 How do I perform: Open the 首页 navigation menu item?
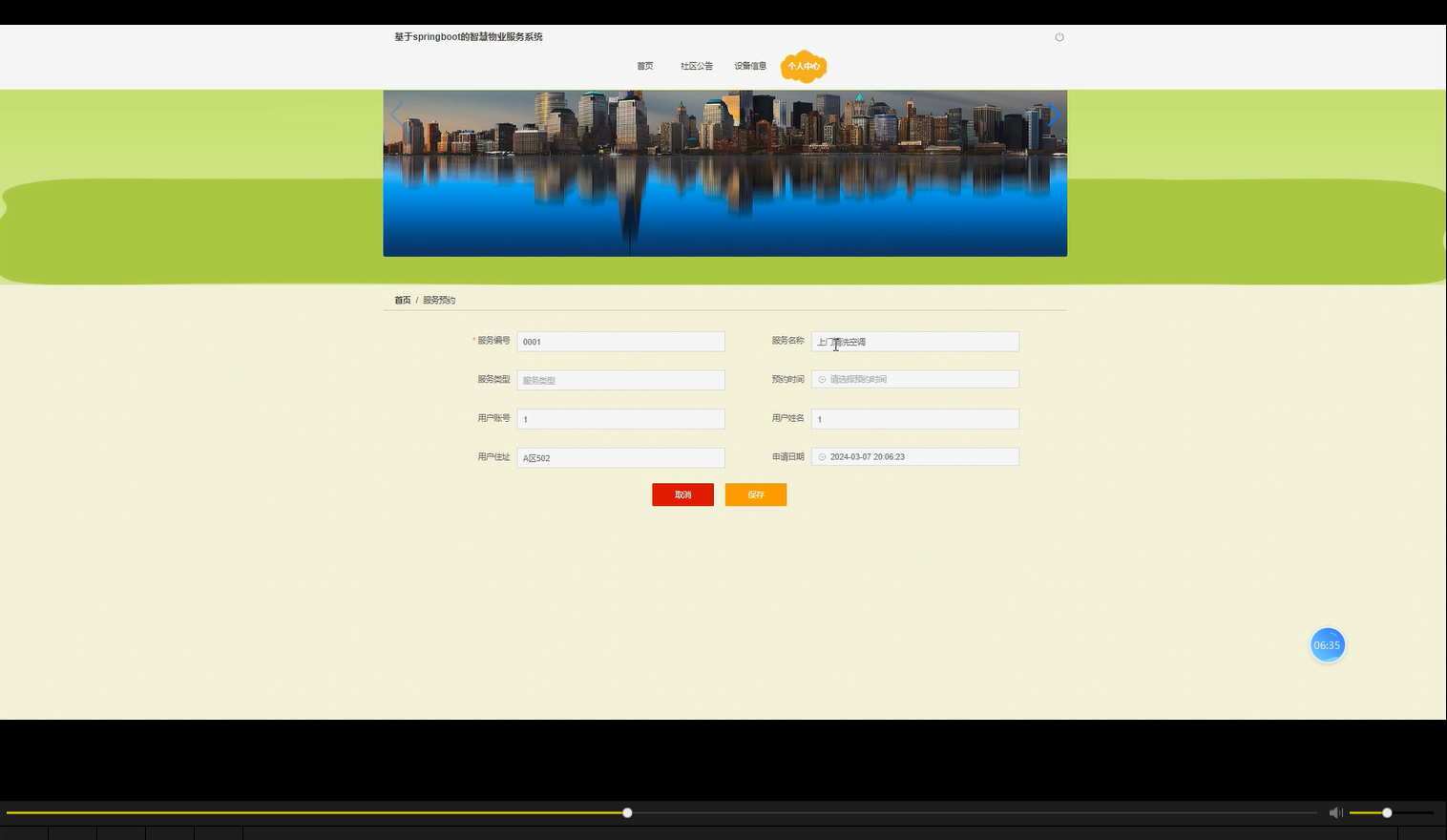(x=644, y=66)
